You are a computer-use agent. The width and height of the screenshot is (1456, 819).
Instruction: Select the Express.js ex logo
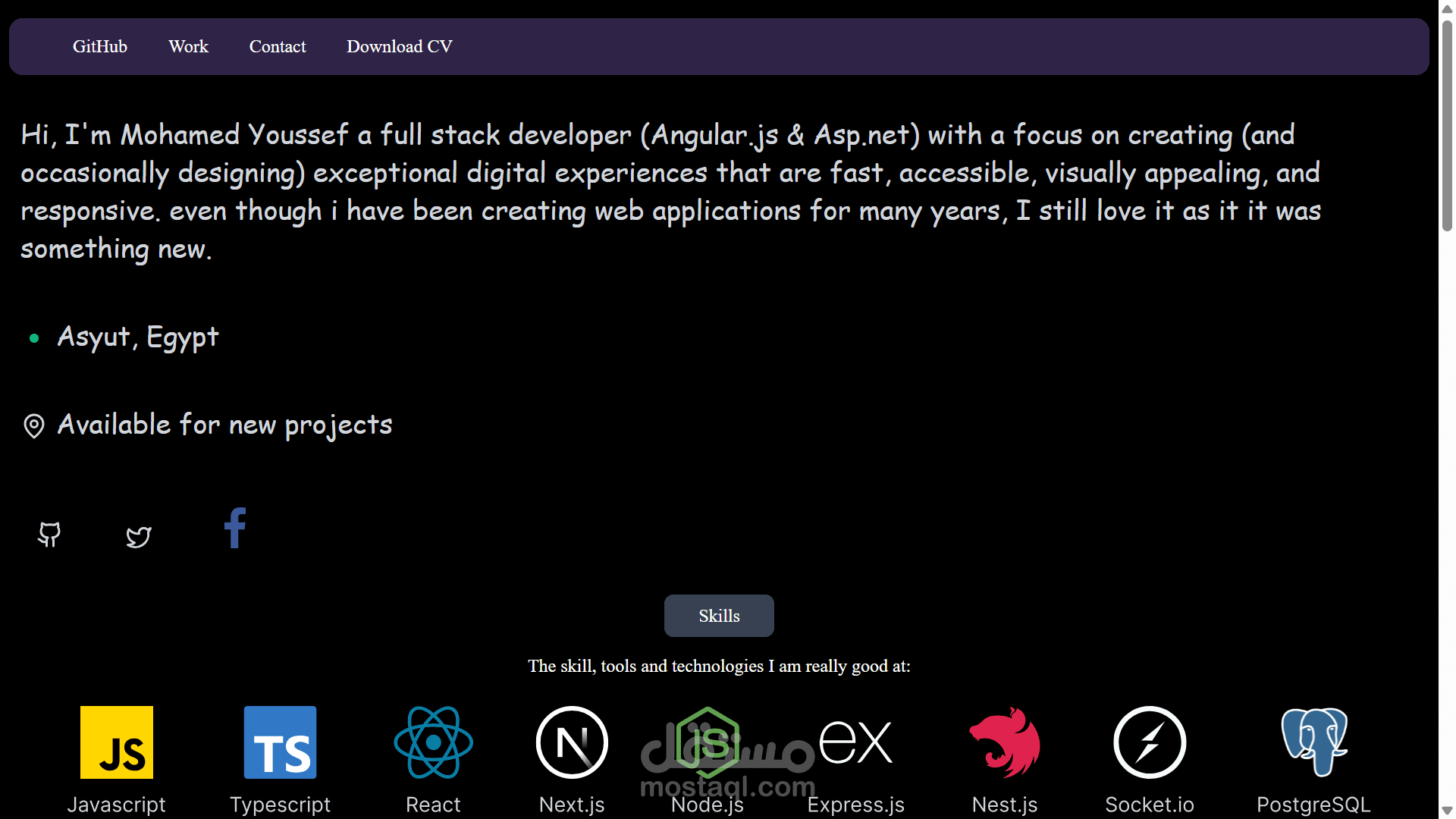pos(855,742)
